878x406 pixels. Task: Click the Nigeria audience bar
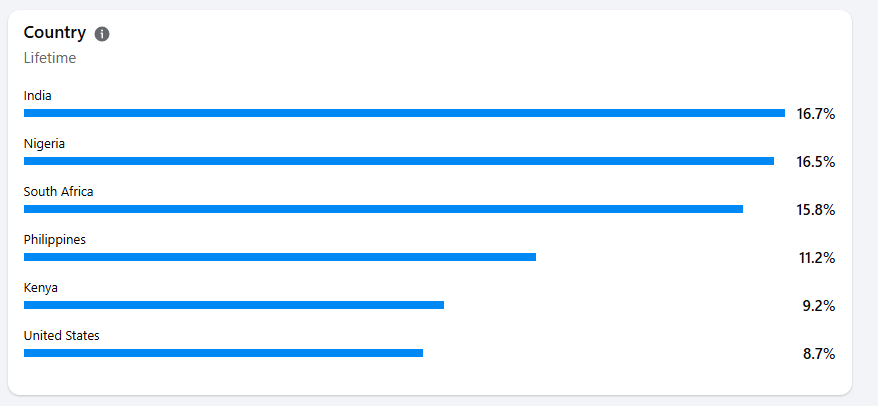[399, 161]
